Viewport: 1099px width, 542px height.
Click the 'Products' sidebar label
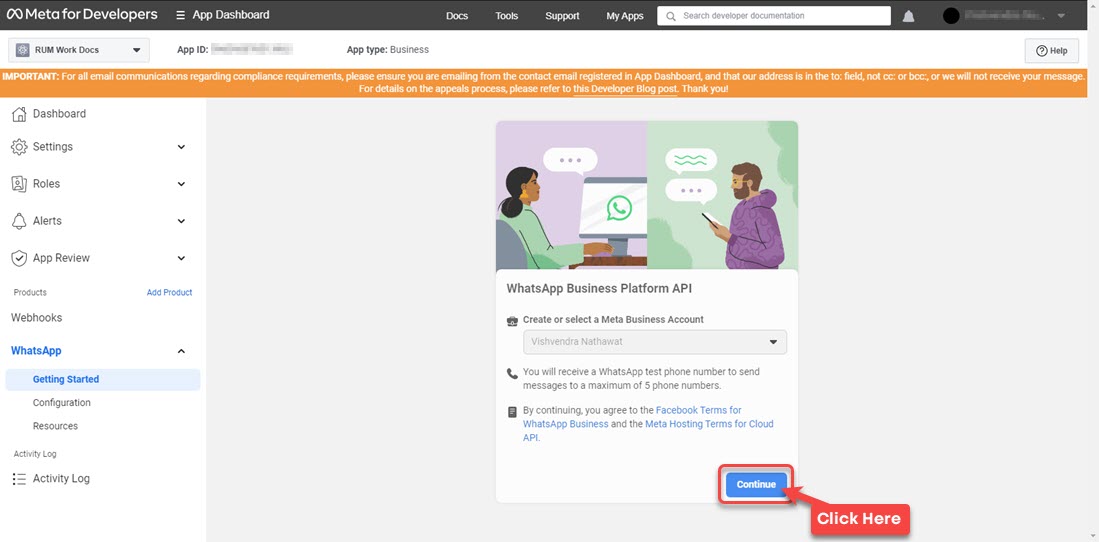point(30,292)
